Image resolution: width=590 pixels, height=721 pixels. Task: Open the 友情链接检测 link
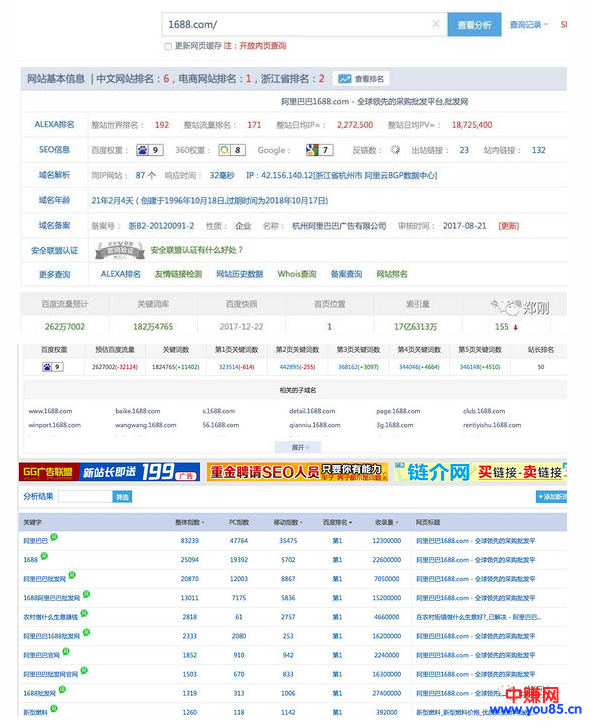[x=178, y=274]
